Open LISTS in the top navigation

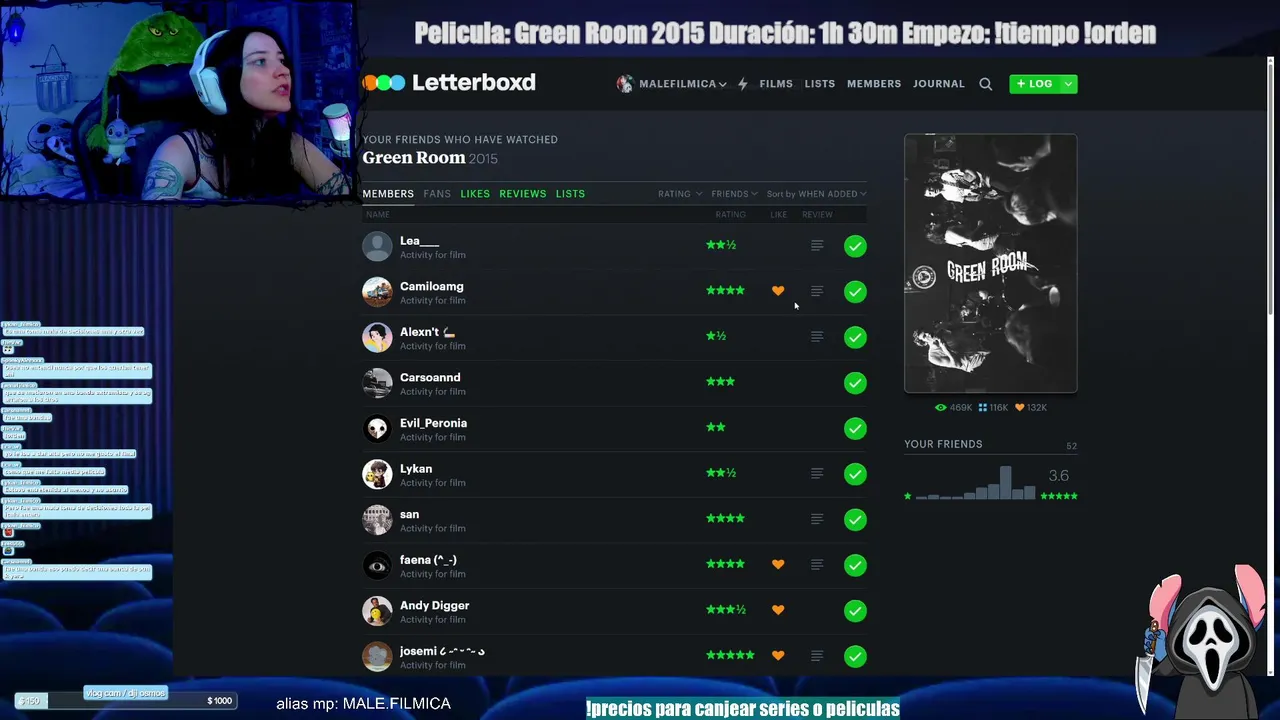click(820, 84)
